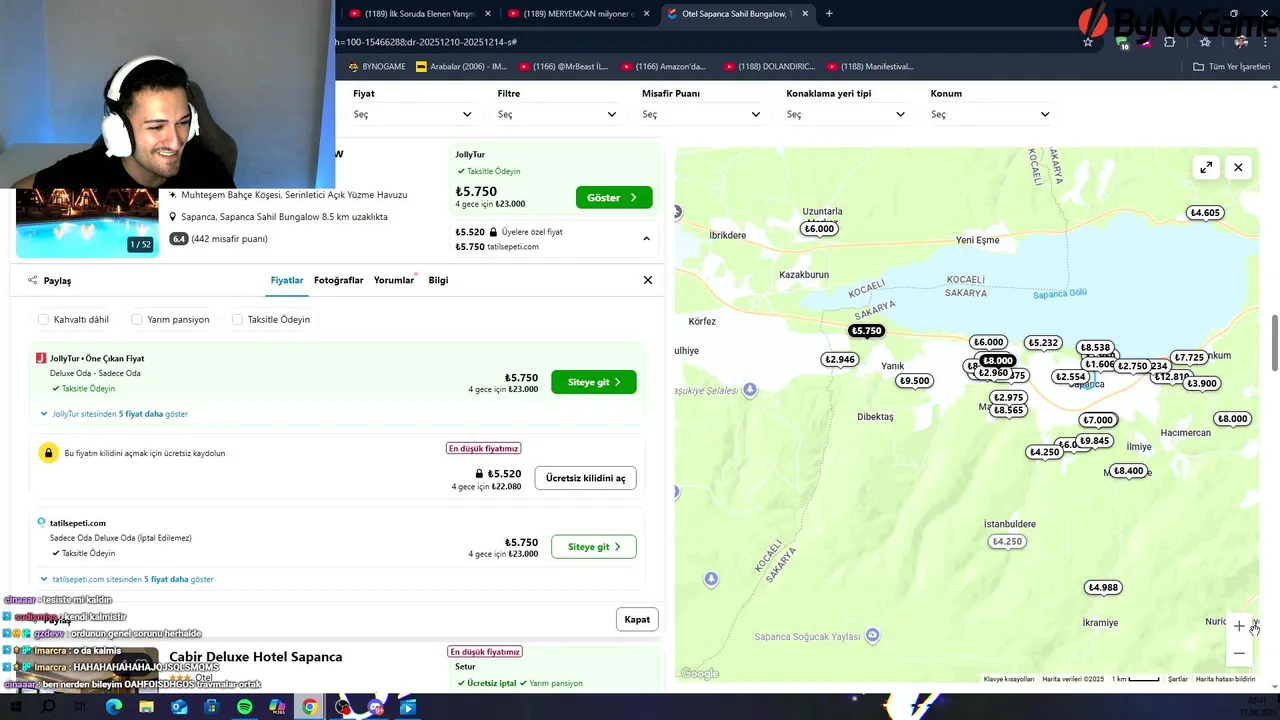The image size is (1280, 720).
Task: Expand the map to fullscreen
Action: (x=1206, y=167)
